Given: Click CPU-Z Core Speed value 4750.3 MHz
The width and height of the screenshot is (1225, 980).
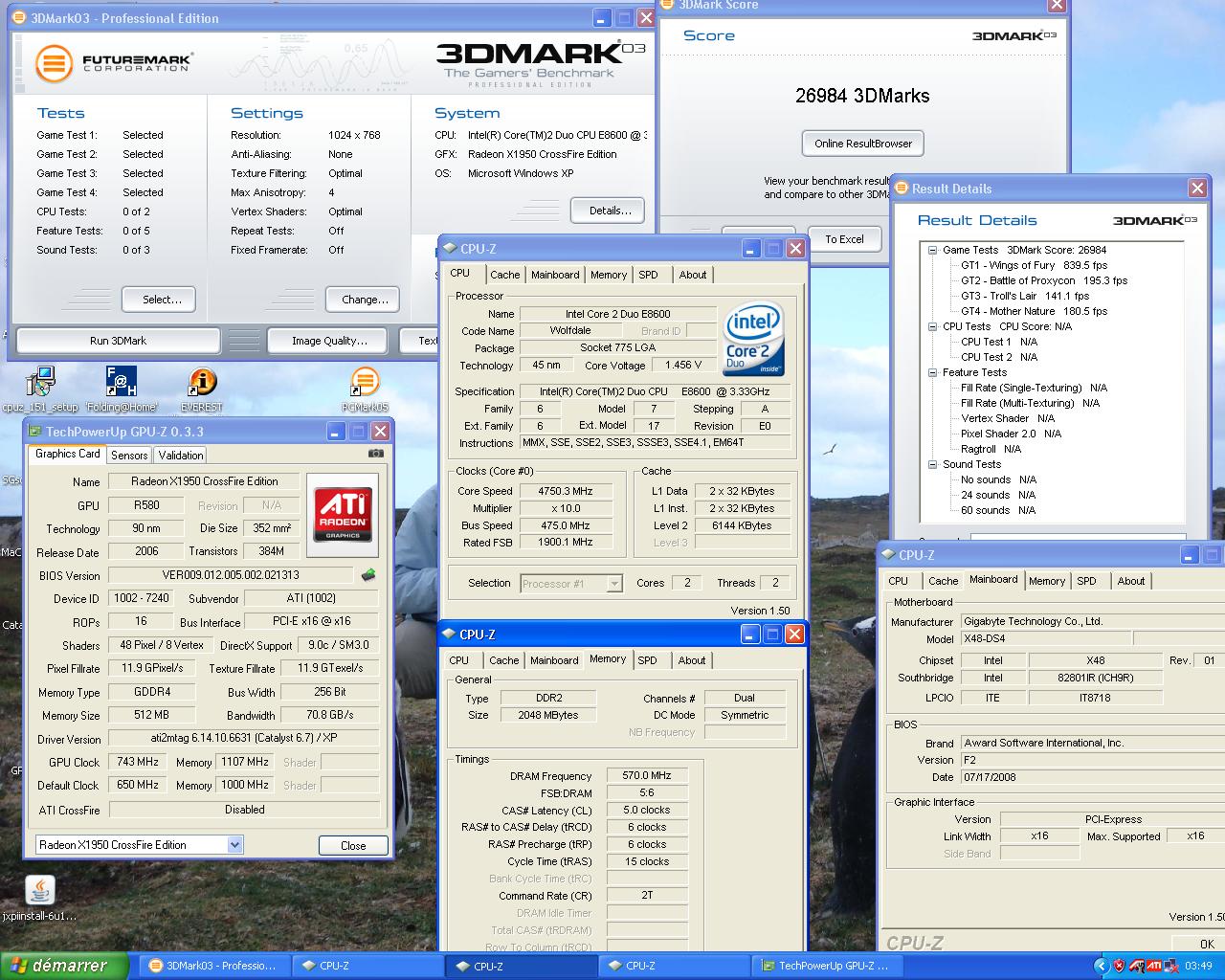Looking at the screenshot, I should pos(566,491).
